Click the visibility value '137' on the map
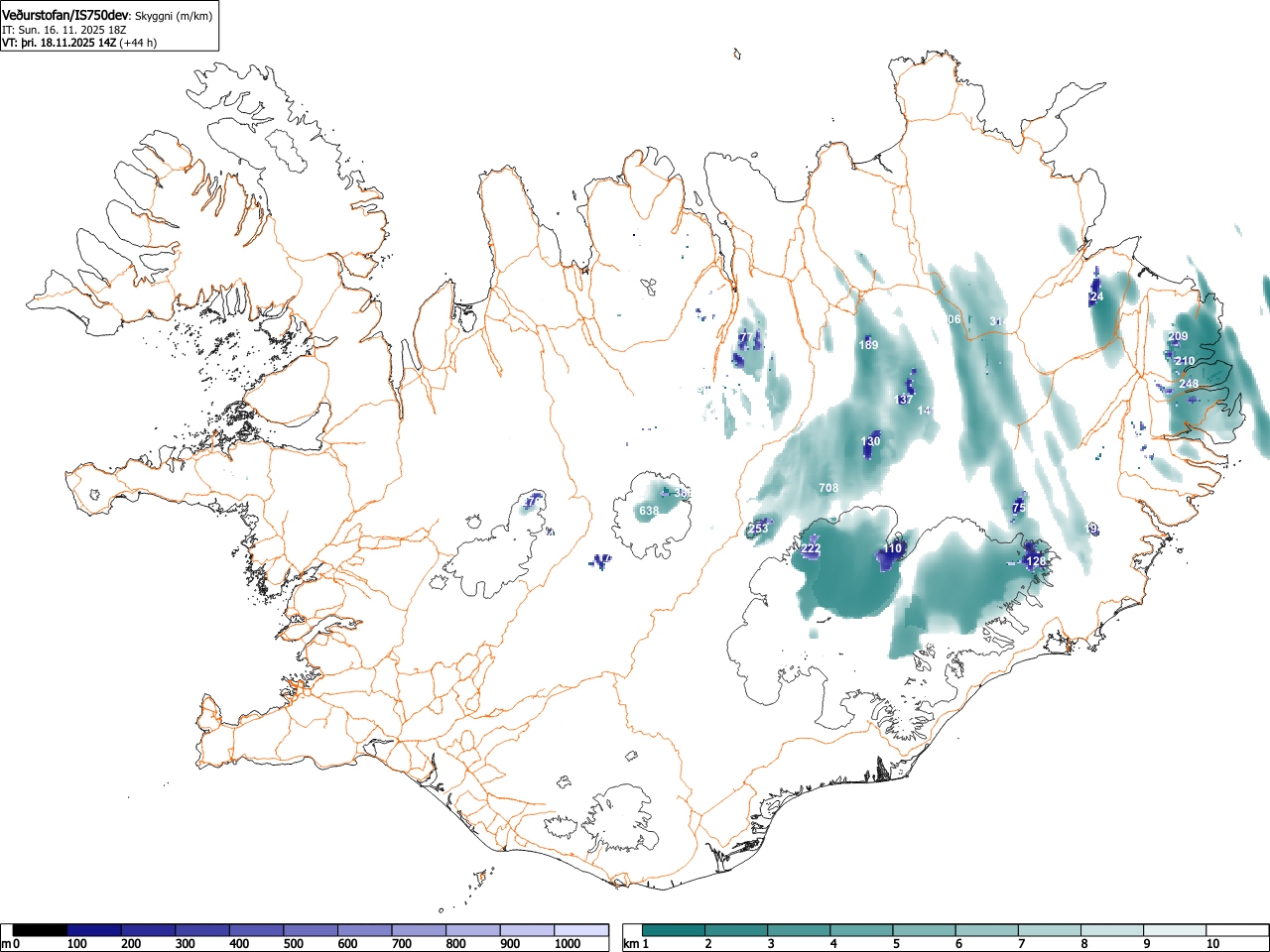1270x952 pixels. [x=904, y=400]
